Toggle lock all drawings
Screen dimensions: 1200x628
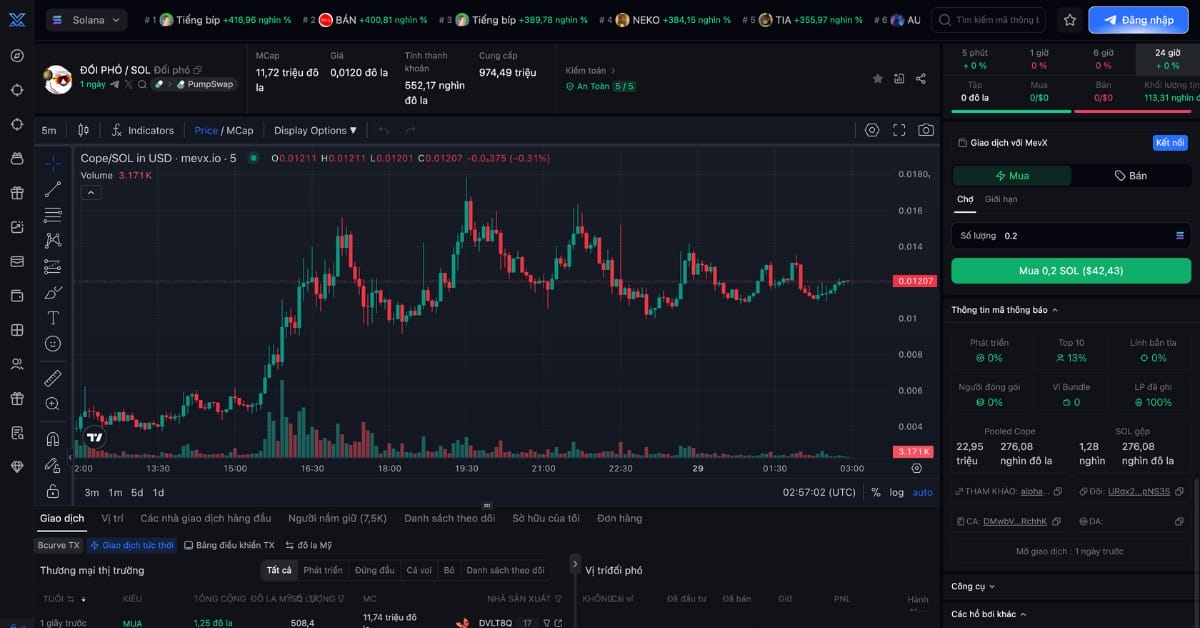[x=53, y=491]
